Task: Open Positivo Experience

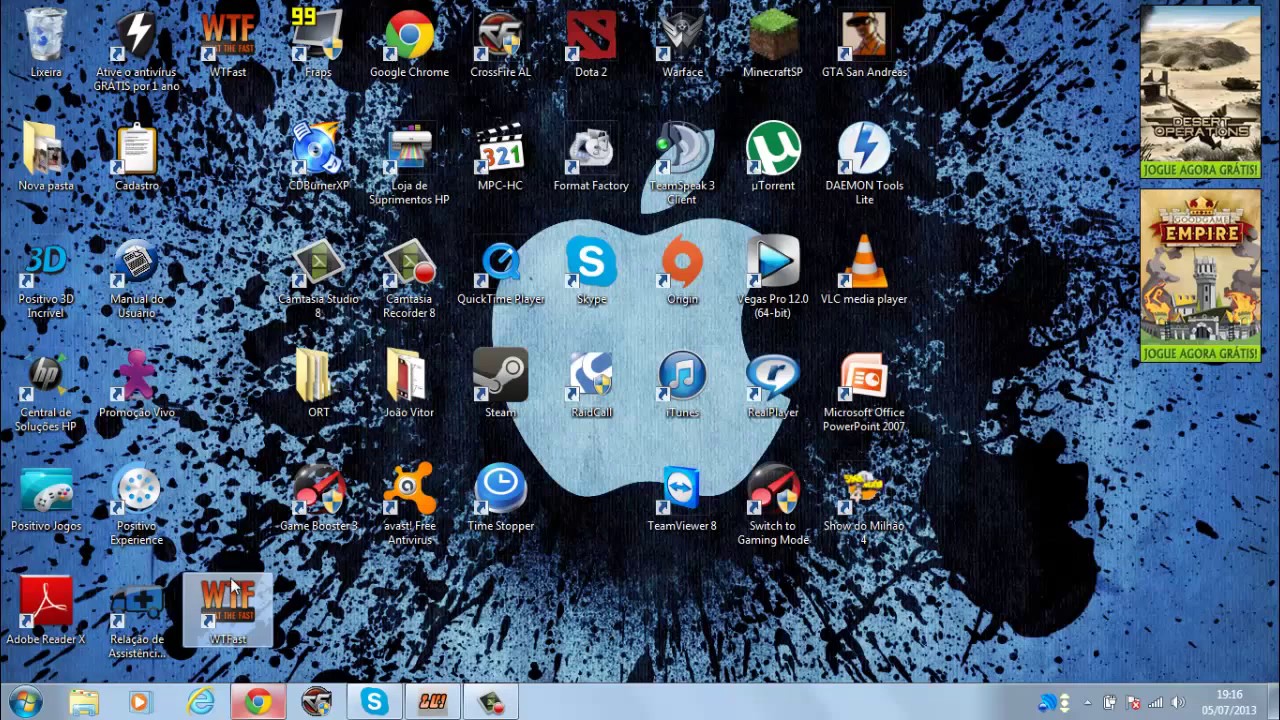Action: [x=137, y=504]
